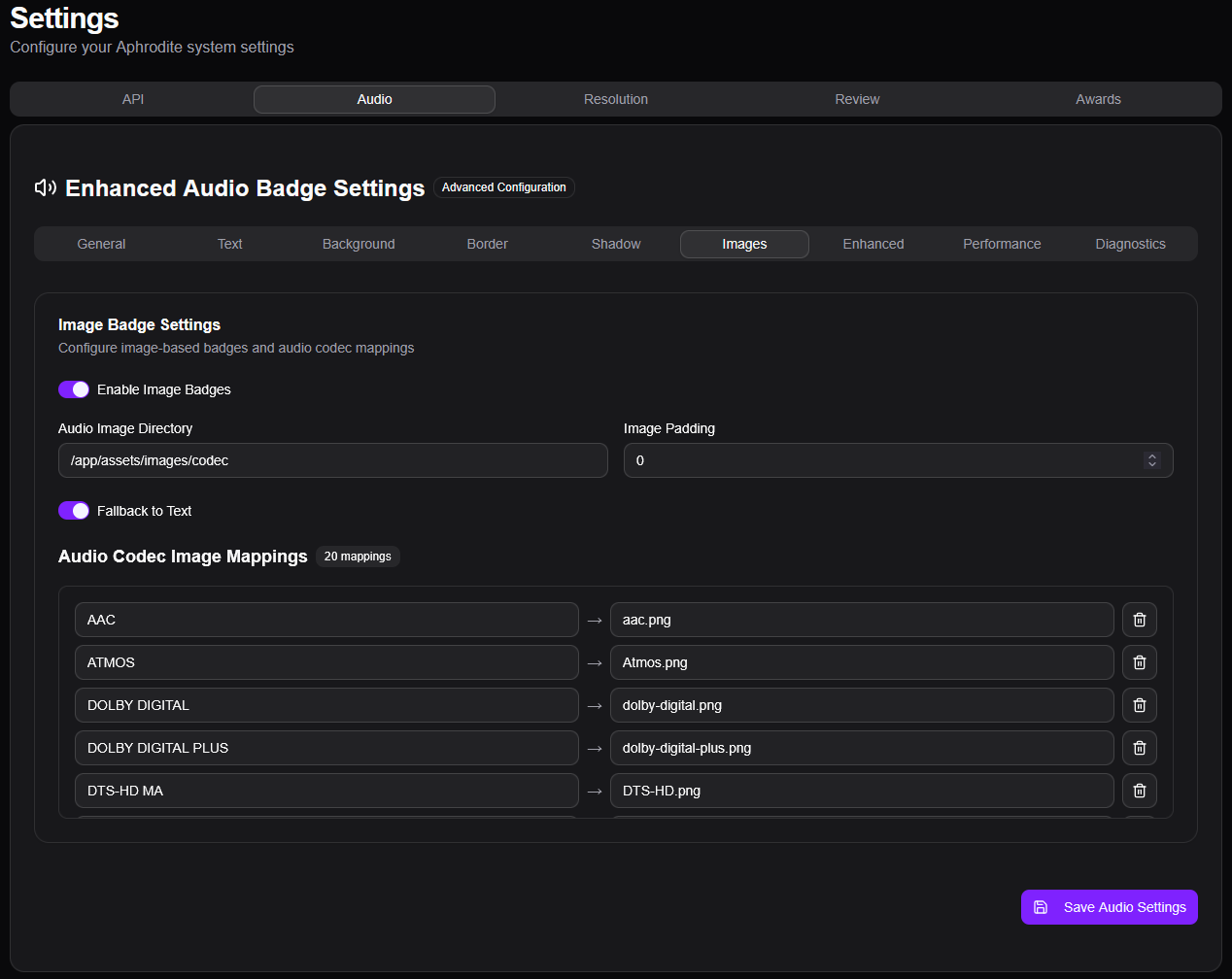1232x979 pixels.
Task: Focus the Audio Image Directory field
Action: [x=333, y=460]
